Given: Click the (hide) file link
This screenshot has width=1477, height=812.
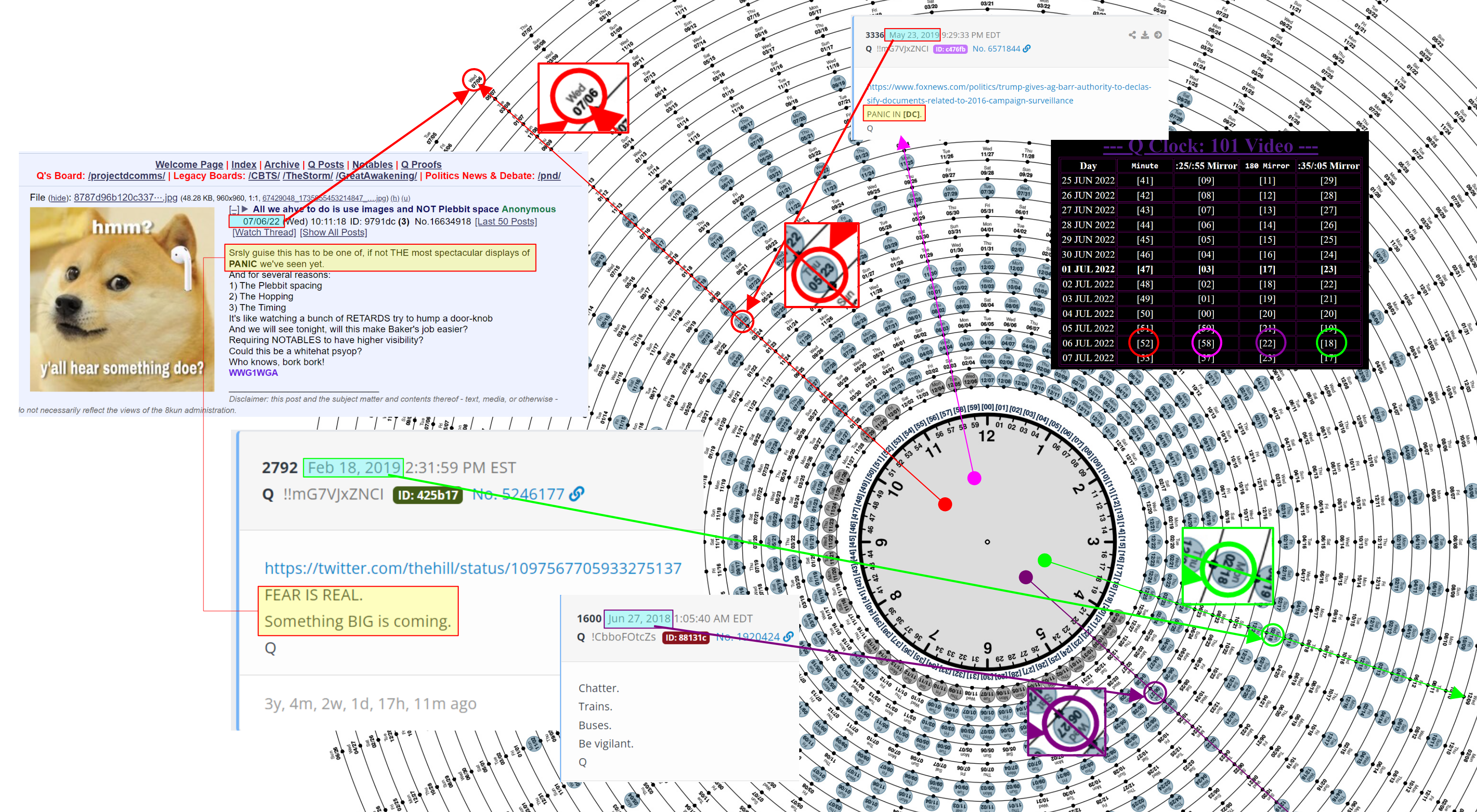Looking at the screenshot, I should click(x=58, y=198).
